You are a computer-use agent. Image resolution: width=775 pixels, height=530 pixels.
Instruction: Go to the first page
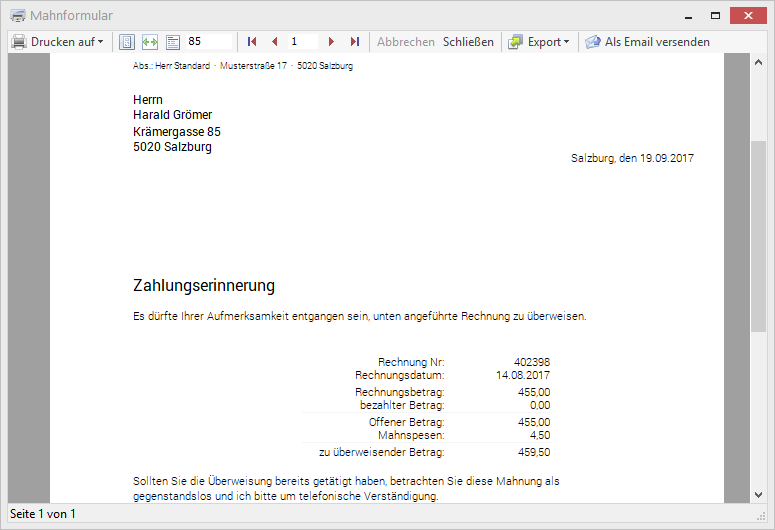tap(252, 42)
